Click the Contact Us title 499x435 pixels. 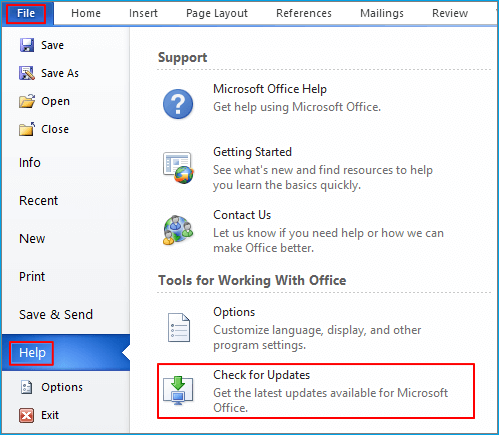[242, 215]
